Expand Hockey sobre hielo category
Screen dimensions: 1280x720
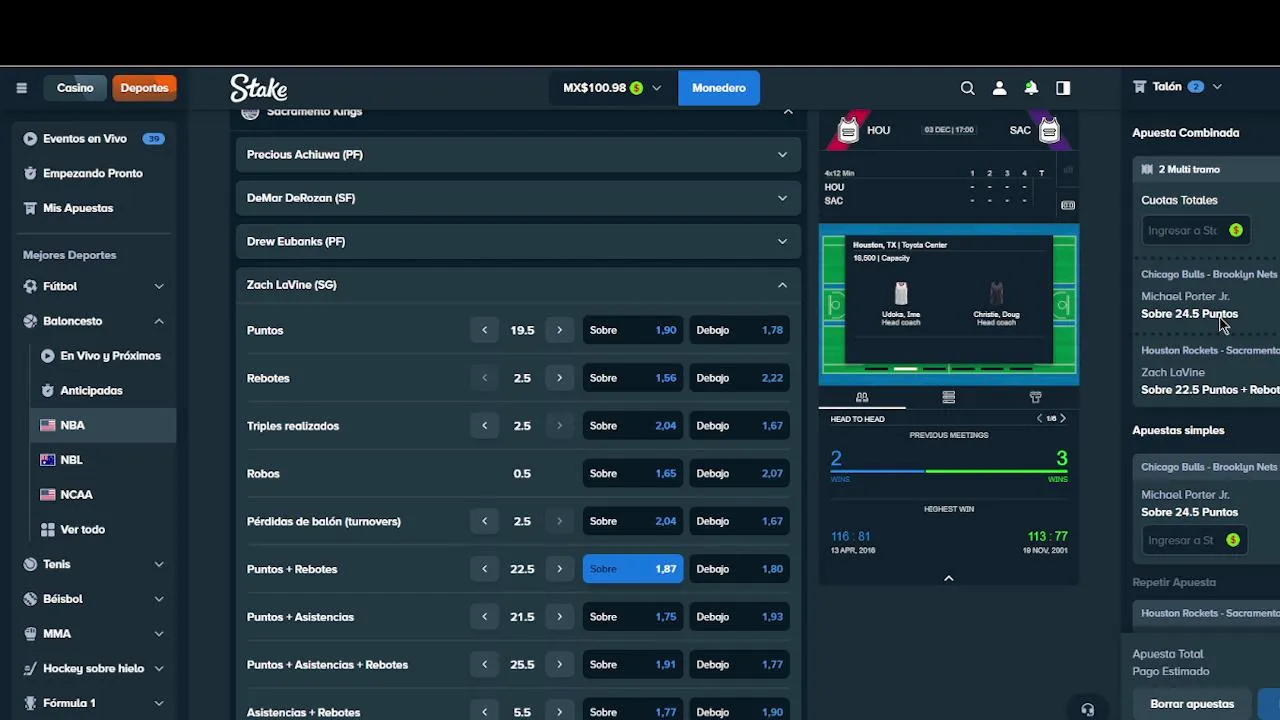pyautogui.click(x=159, y=668)
